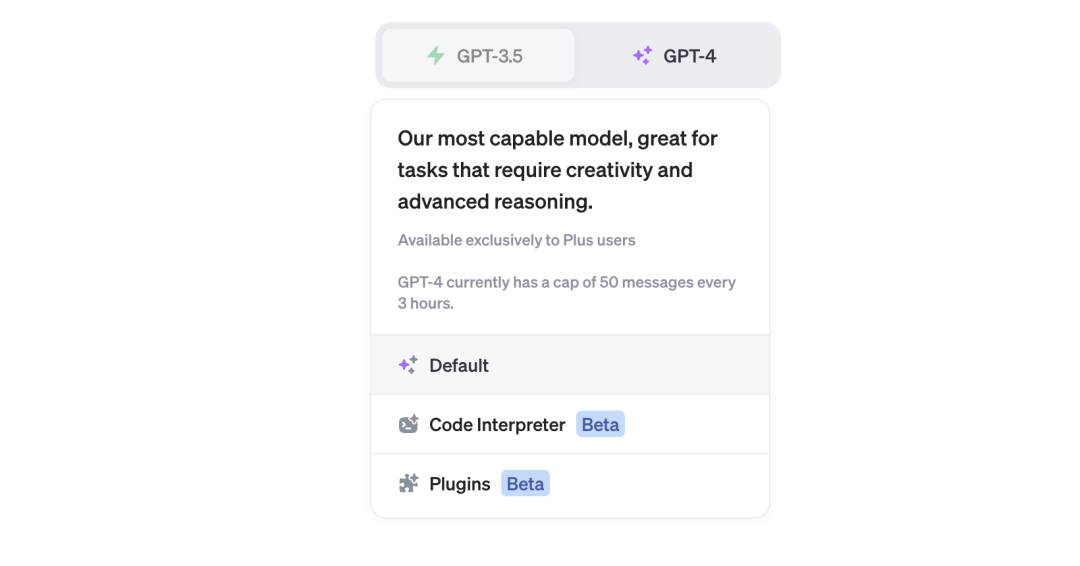Screen dimensions: 1080x566
Task: Click the green lightning bolt GPT-3.5 icon
Action: tap(436, 56)
